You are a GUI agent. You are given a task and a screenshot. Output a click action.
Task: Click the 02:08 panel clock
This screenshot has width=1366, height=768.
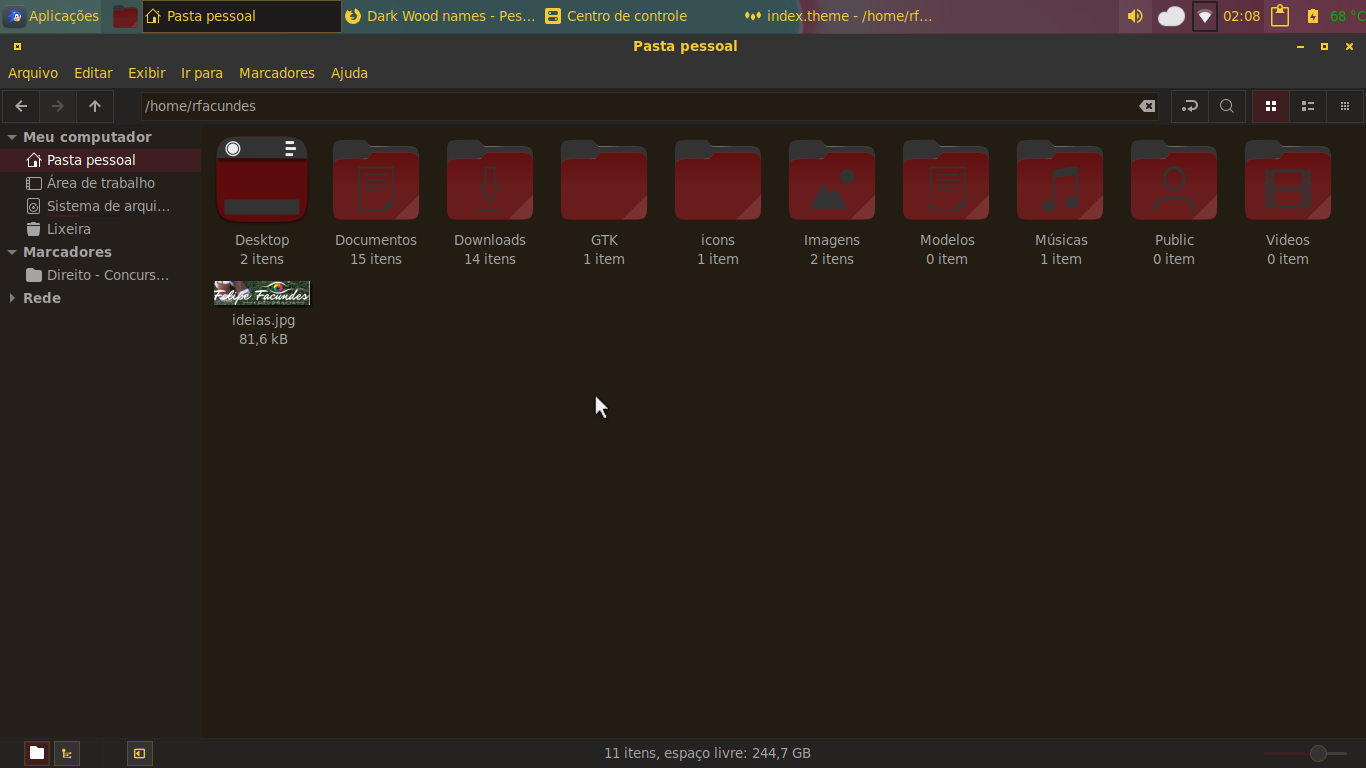(1242, 16)
